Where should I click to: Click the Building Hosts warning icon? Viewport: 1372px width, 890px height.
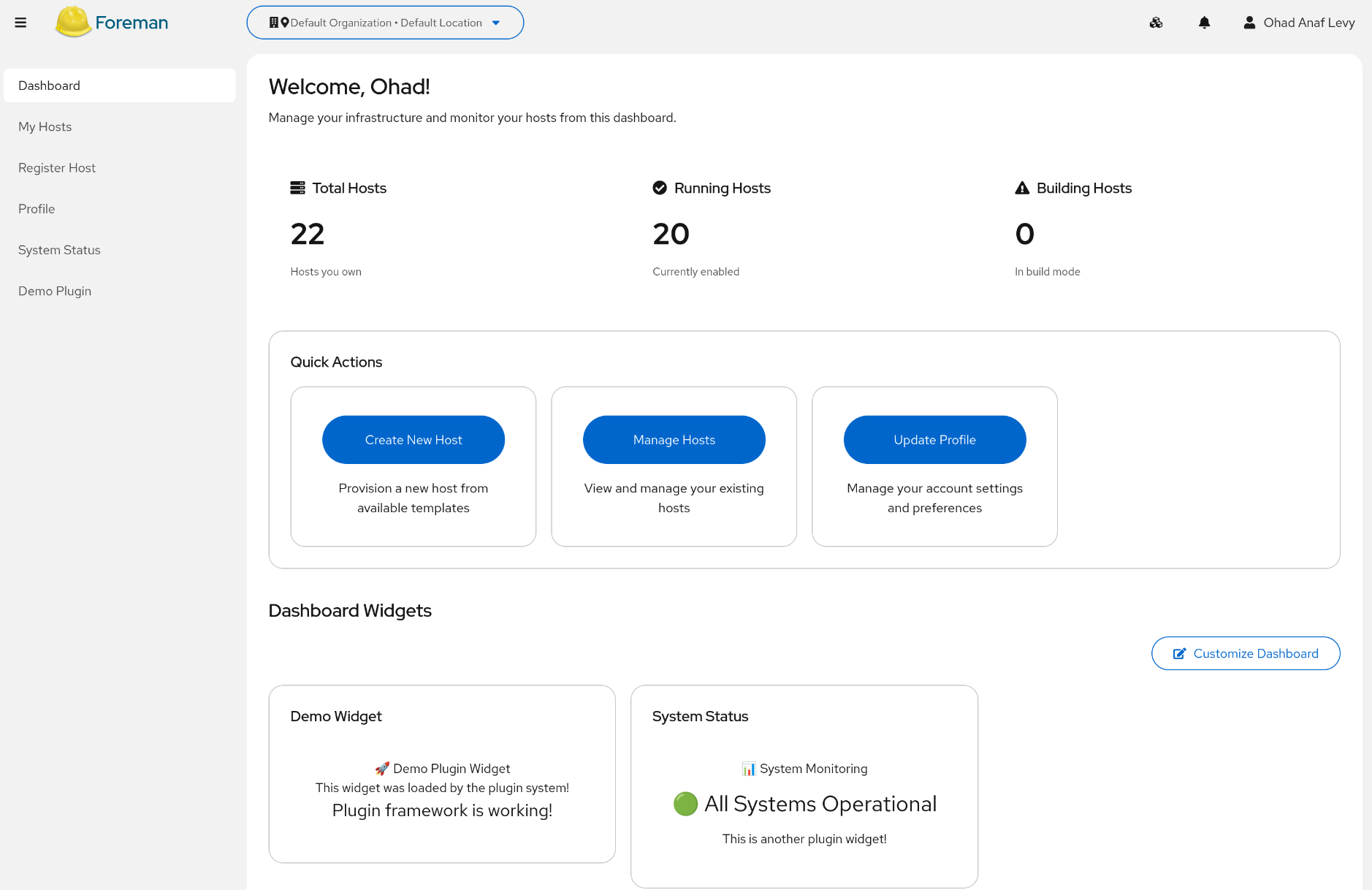[x=1022, y=188]
